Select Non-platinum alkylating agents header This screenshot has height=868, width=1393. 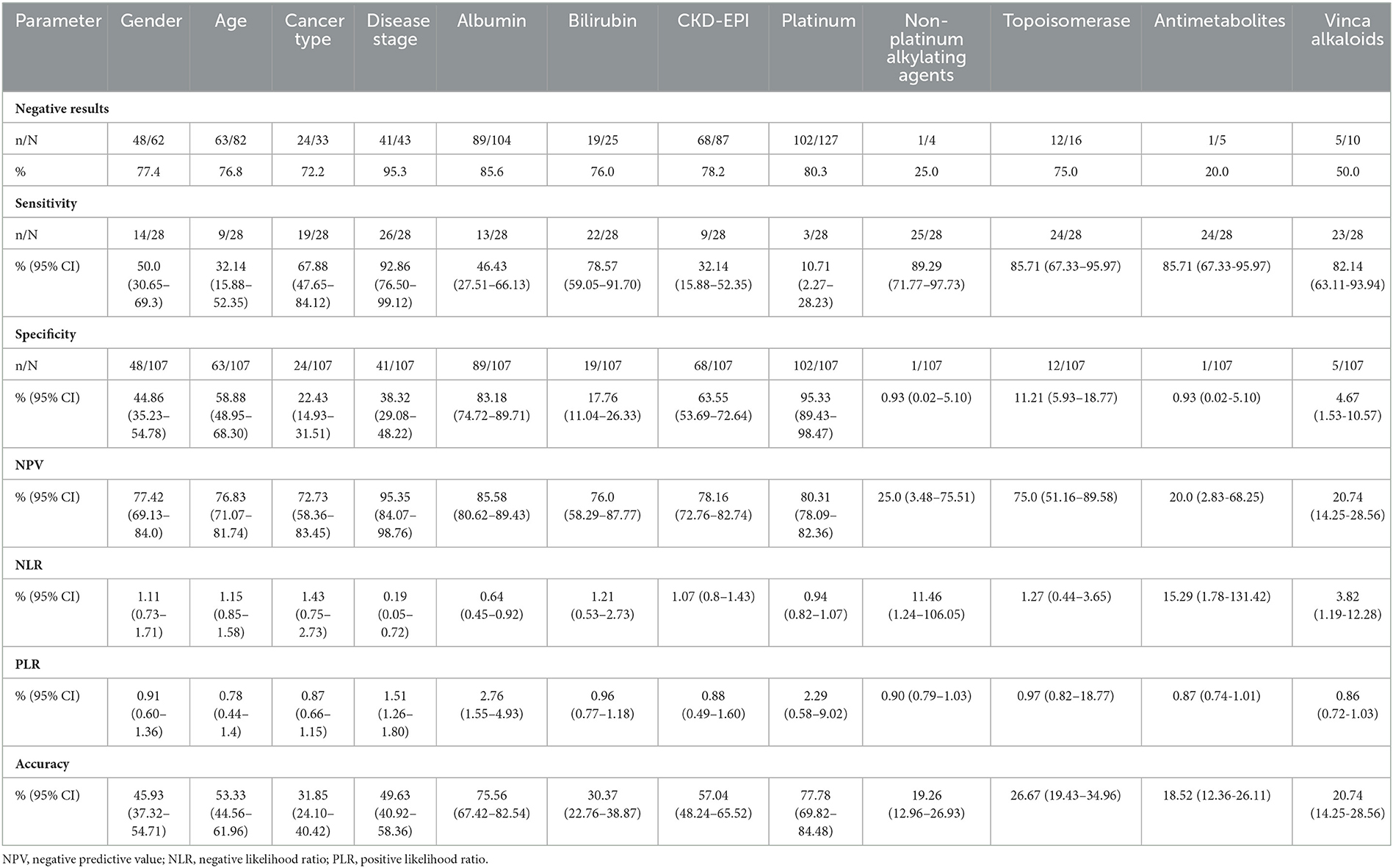pyautogui.click(x=926, y=48)
